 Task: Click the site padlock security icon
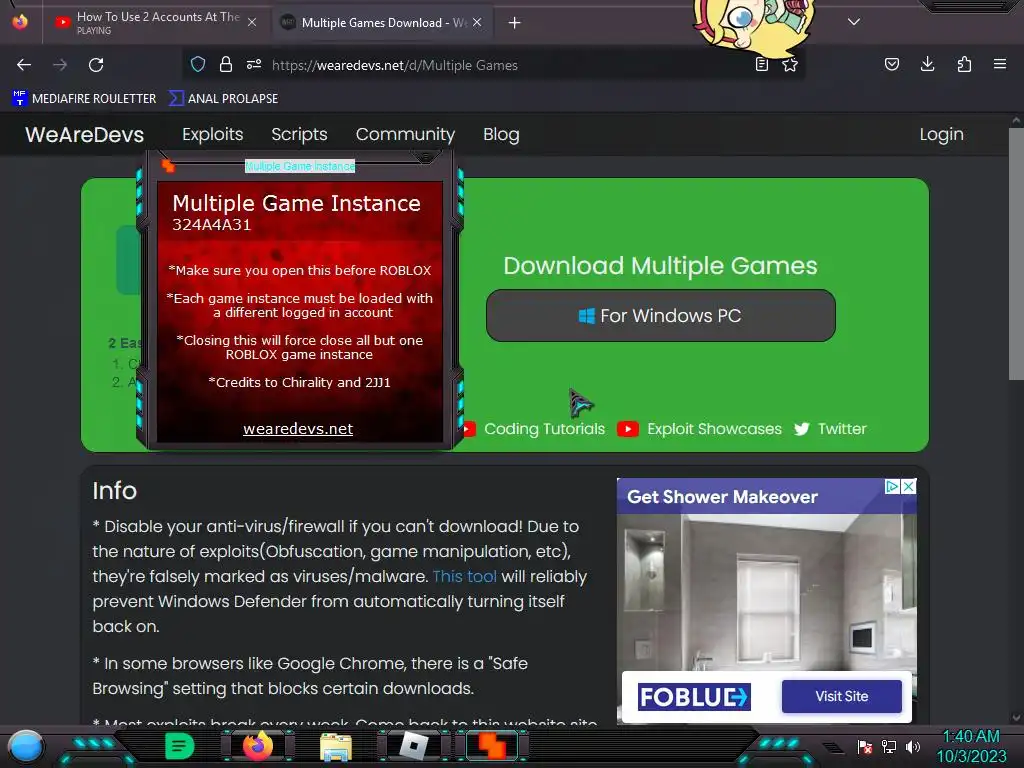coord(226,64)
